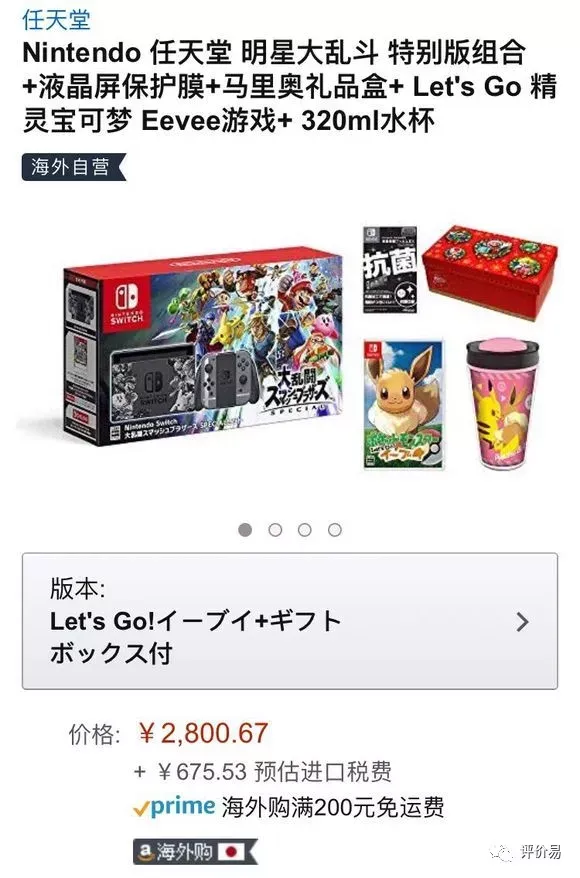Select the third image carousel dot

tap(305, 530)
